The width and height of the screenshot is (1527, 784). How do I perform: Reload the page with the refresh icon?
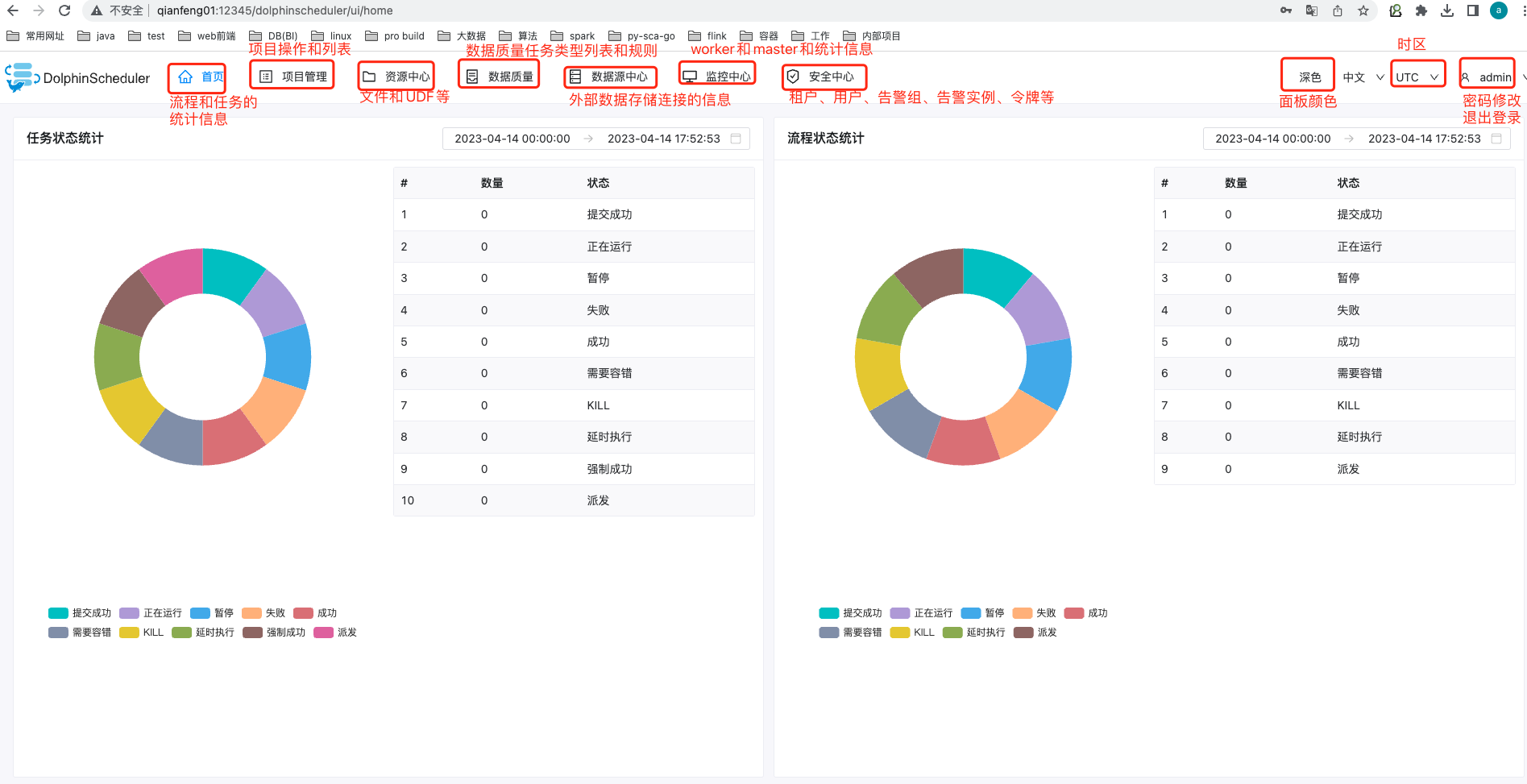[64, 10]
